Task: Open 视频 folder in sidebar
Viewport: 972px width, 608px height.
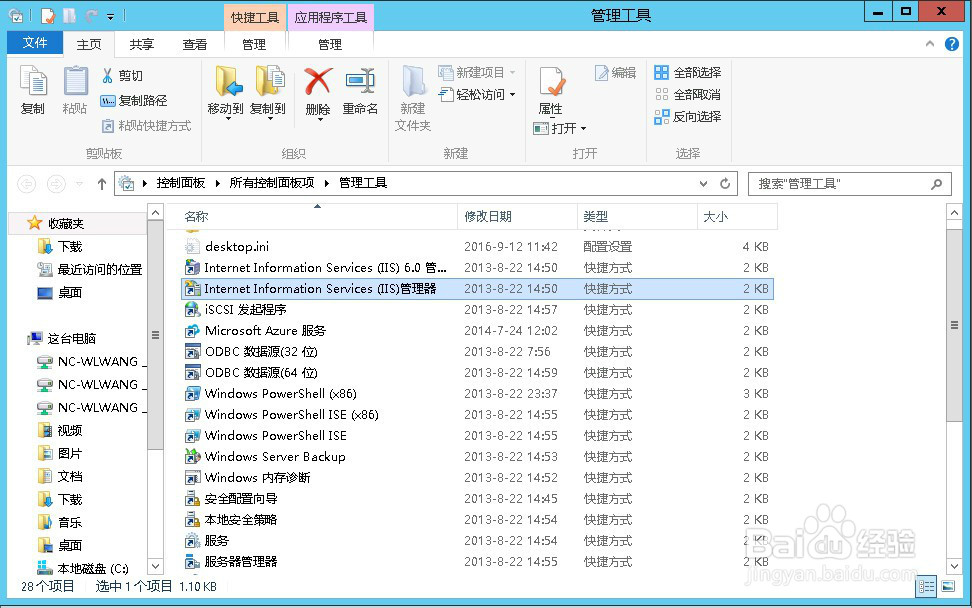Action: click(69, 430)
